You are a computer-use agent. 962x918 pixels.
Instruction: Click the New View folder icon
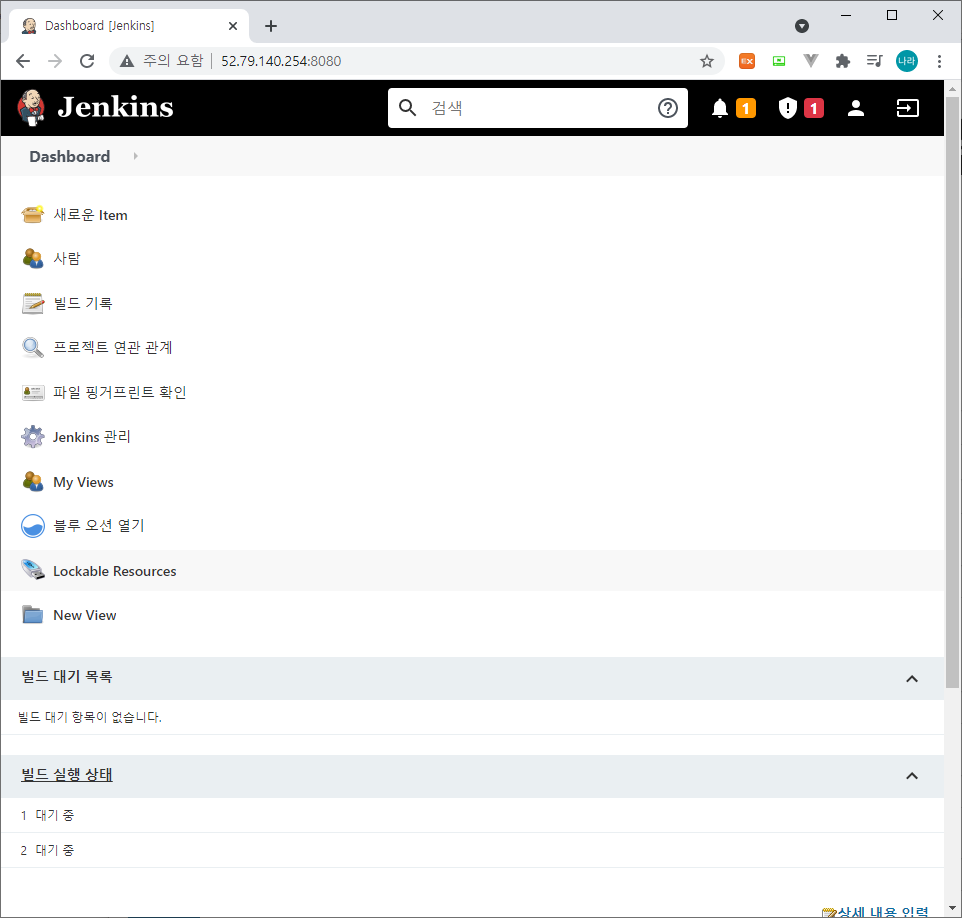[x=33, y=614]
